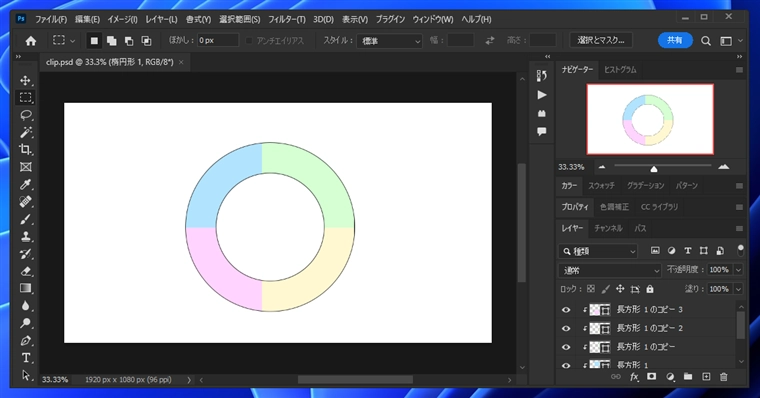Select the Type tool
This screenshot has height=398, width=760.
coord(25,358)
